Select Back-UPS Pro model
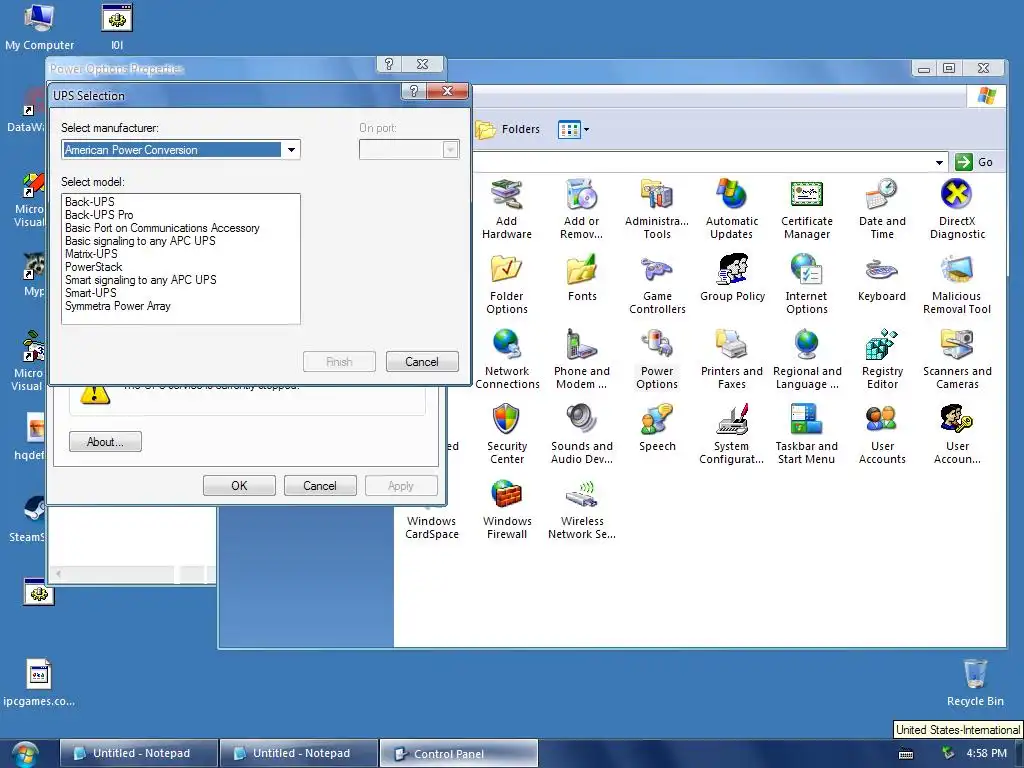 pyautogui.click(x=99, y=215)
